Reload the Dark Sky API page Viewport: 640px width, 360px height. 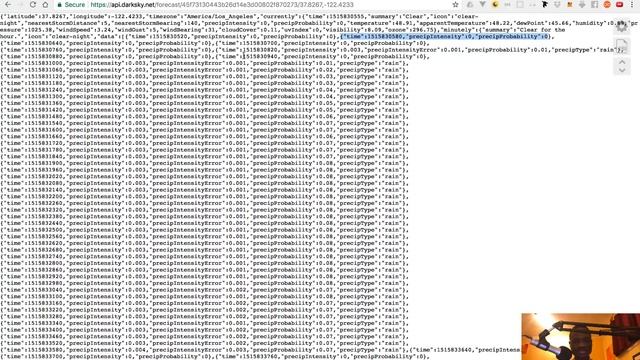click(33, 4)
